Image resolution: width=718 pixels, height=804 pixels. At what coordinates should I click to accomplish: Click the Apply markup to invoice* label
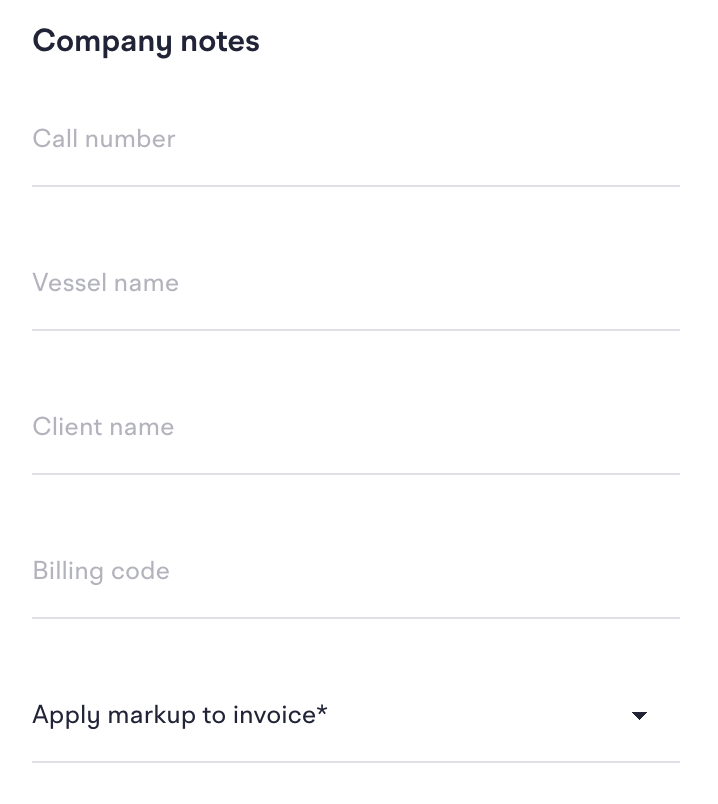180,716
